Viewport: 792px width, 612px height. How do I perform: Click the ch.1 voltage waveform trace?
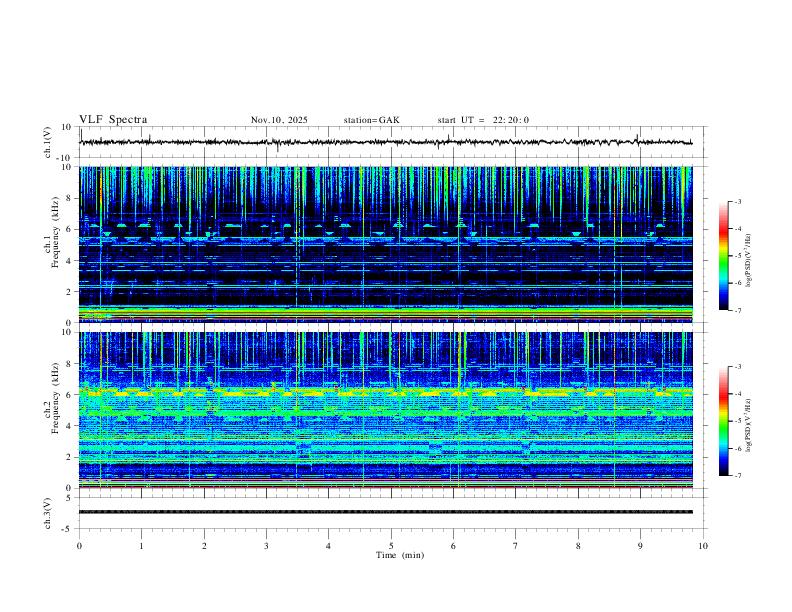[x=386, y=142]
